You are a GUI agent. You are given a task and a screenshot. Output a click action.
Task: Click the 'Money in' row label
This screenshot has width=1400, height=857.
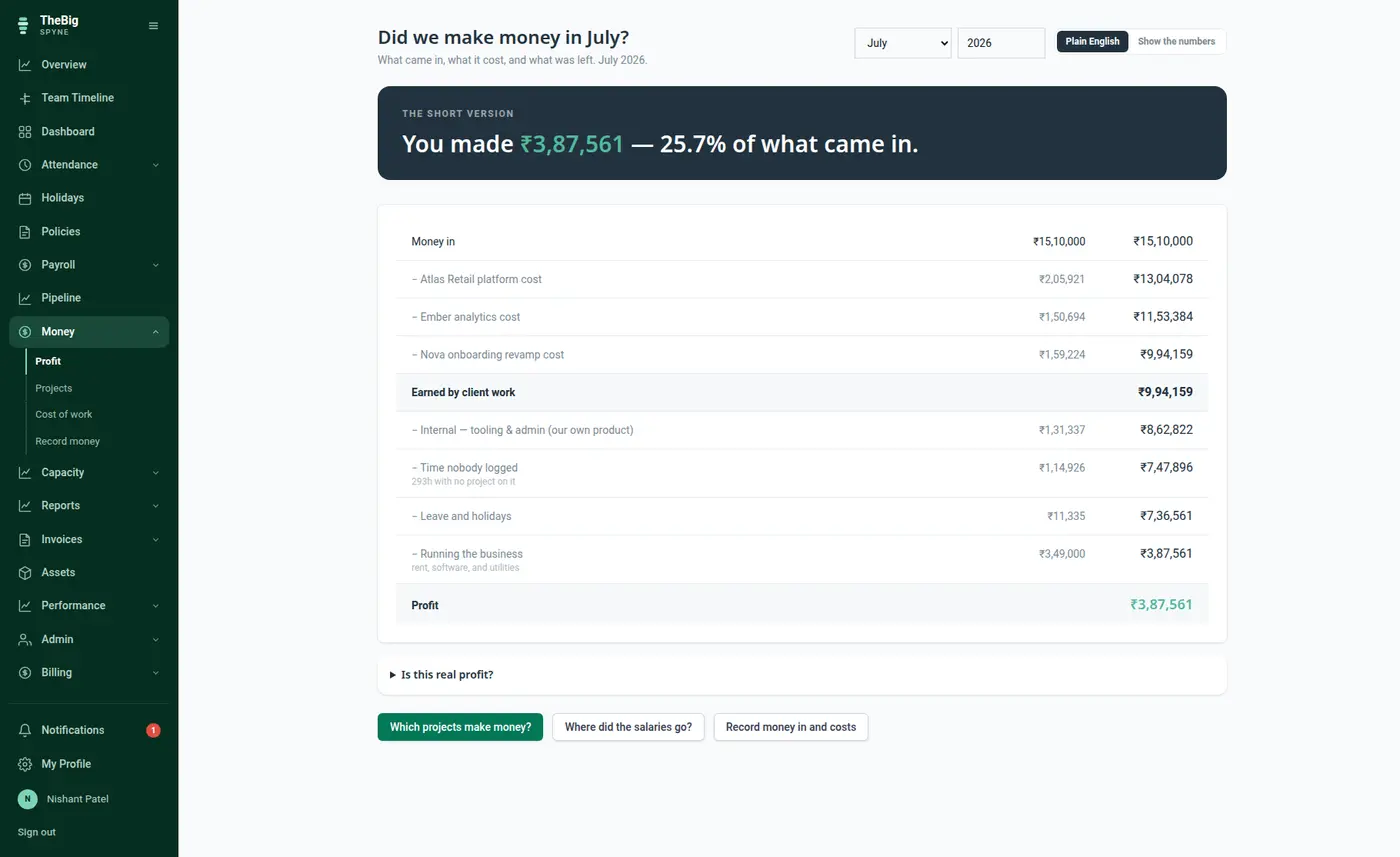(433, 242)
